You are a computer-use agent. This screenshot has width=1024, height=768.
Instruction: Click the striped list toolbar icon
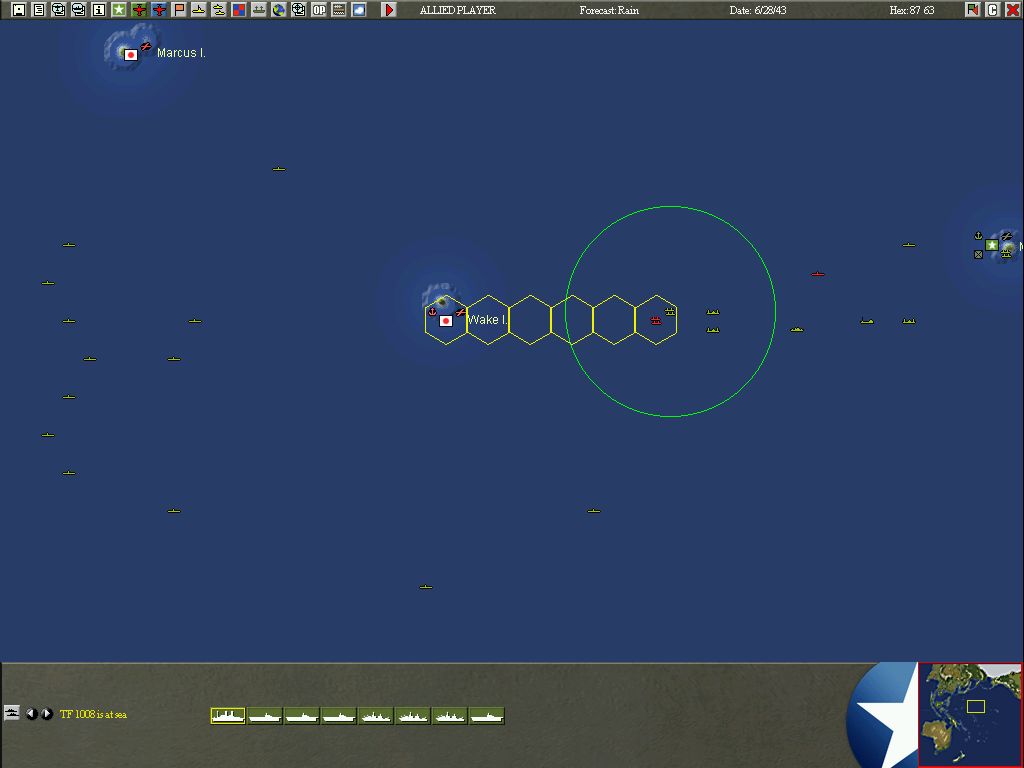339,10
